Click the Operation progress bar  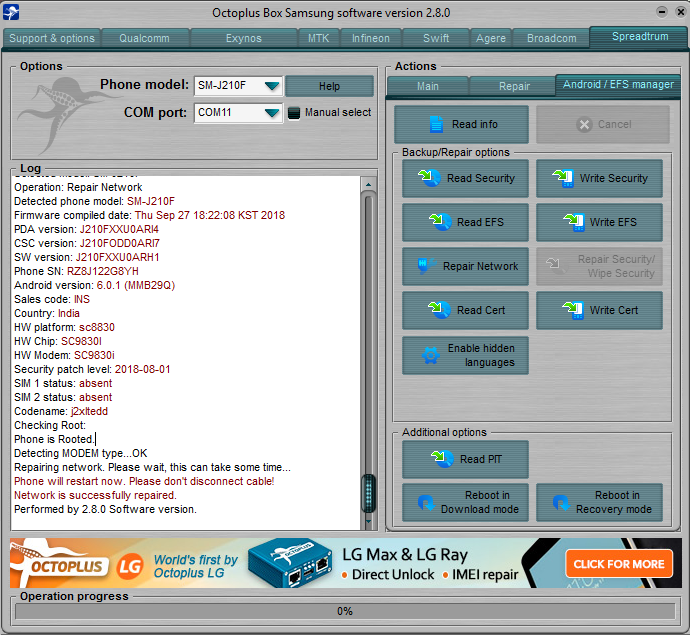click(345, 611)
